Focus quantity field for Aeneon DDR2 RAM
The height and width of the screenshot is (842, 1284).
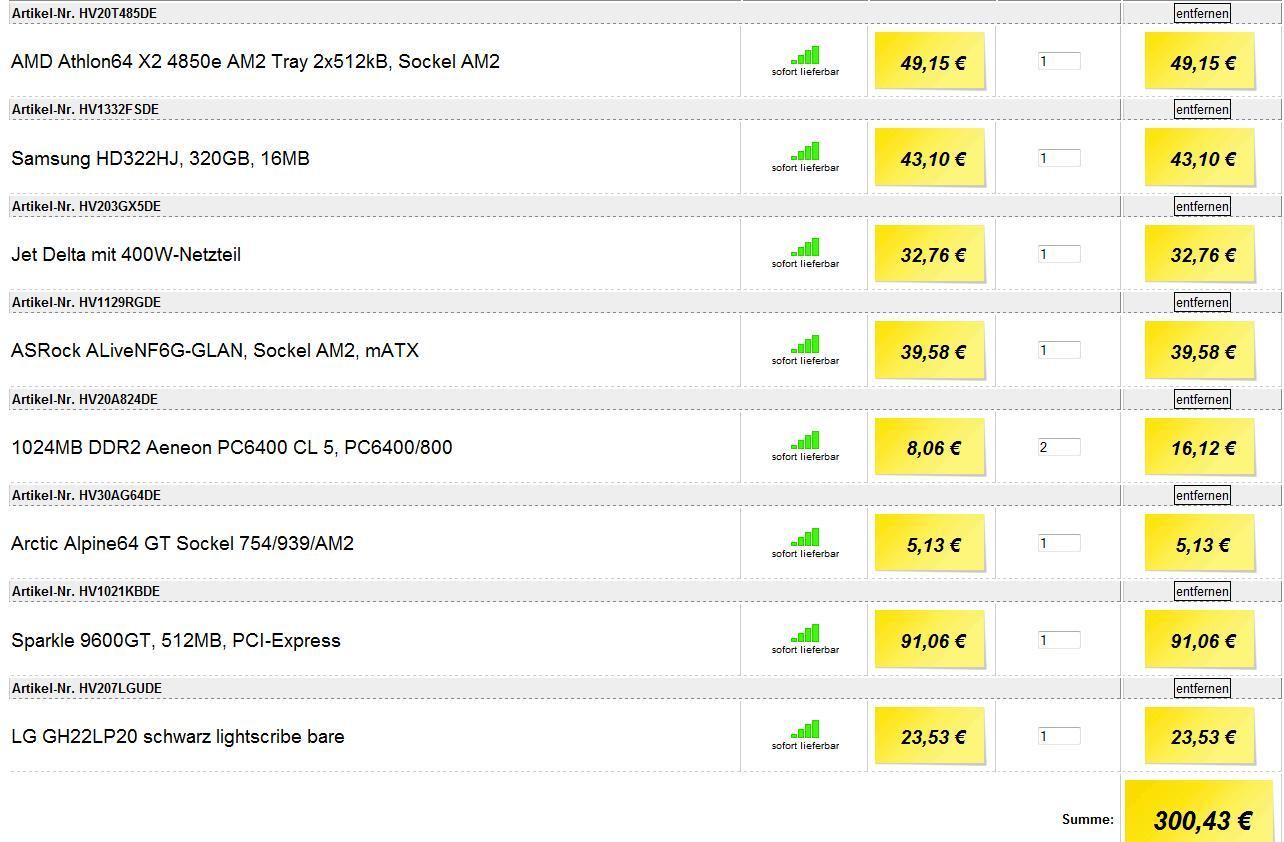[1058, 447]
